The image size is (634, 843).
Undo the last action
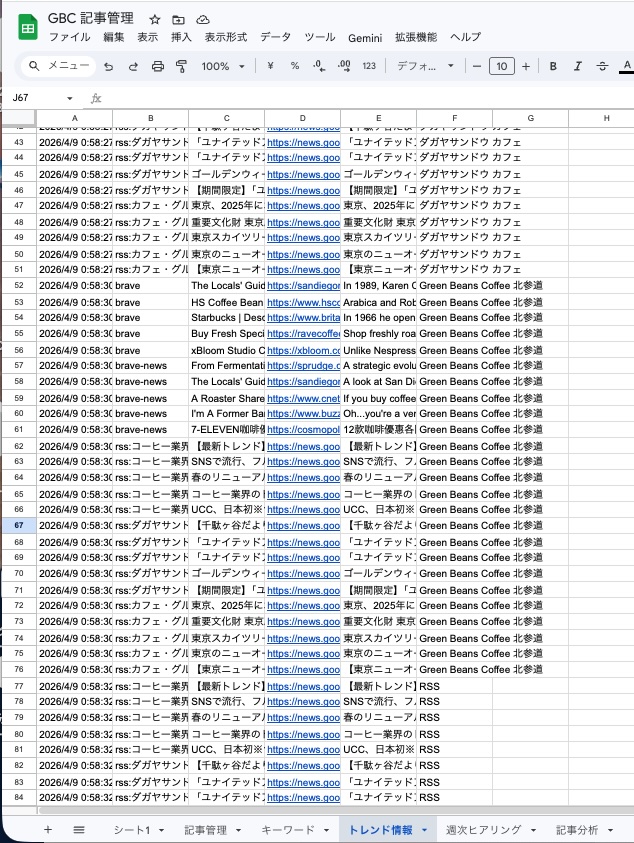pos(109,66)
